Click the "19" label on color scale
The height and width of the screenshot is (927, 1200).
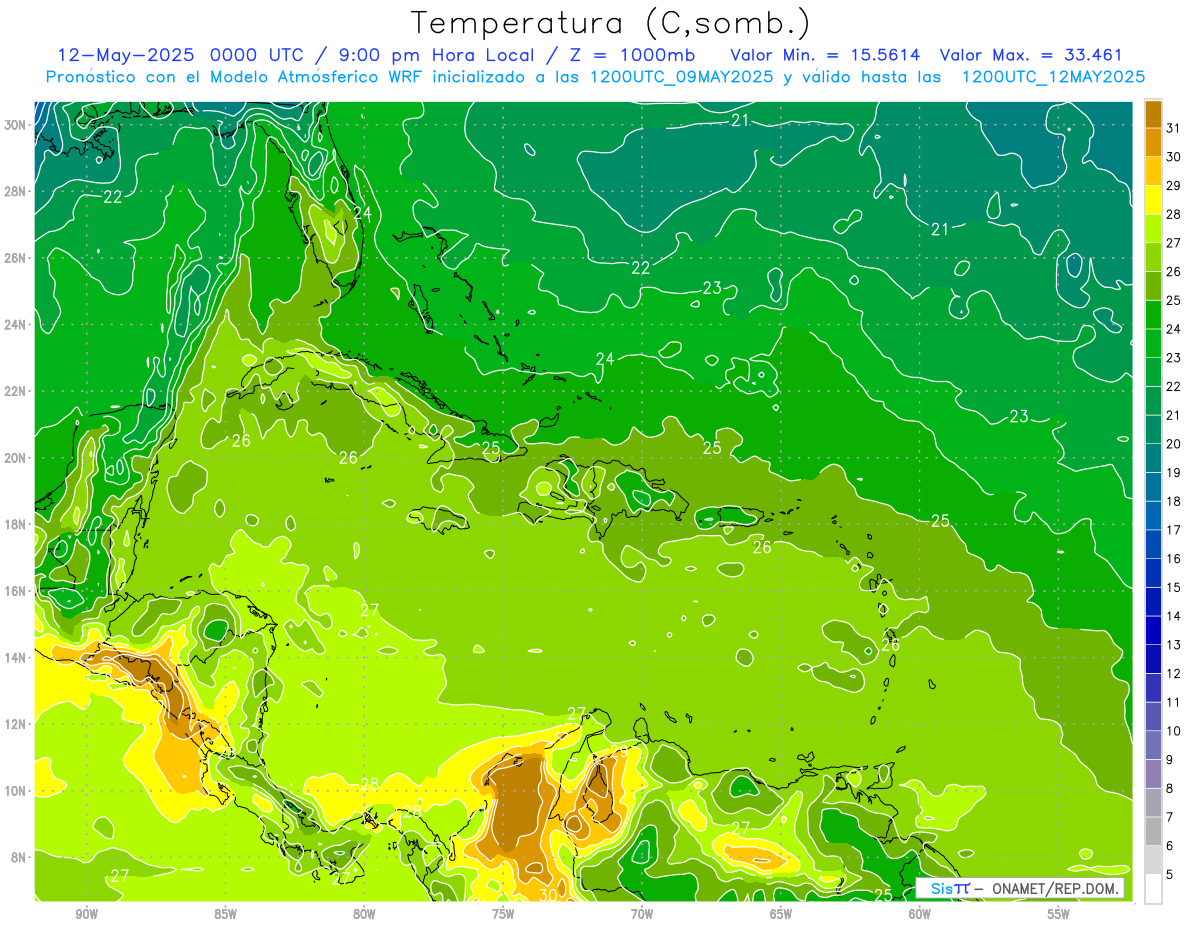pos(1174,472)
